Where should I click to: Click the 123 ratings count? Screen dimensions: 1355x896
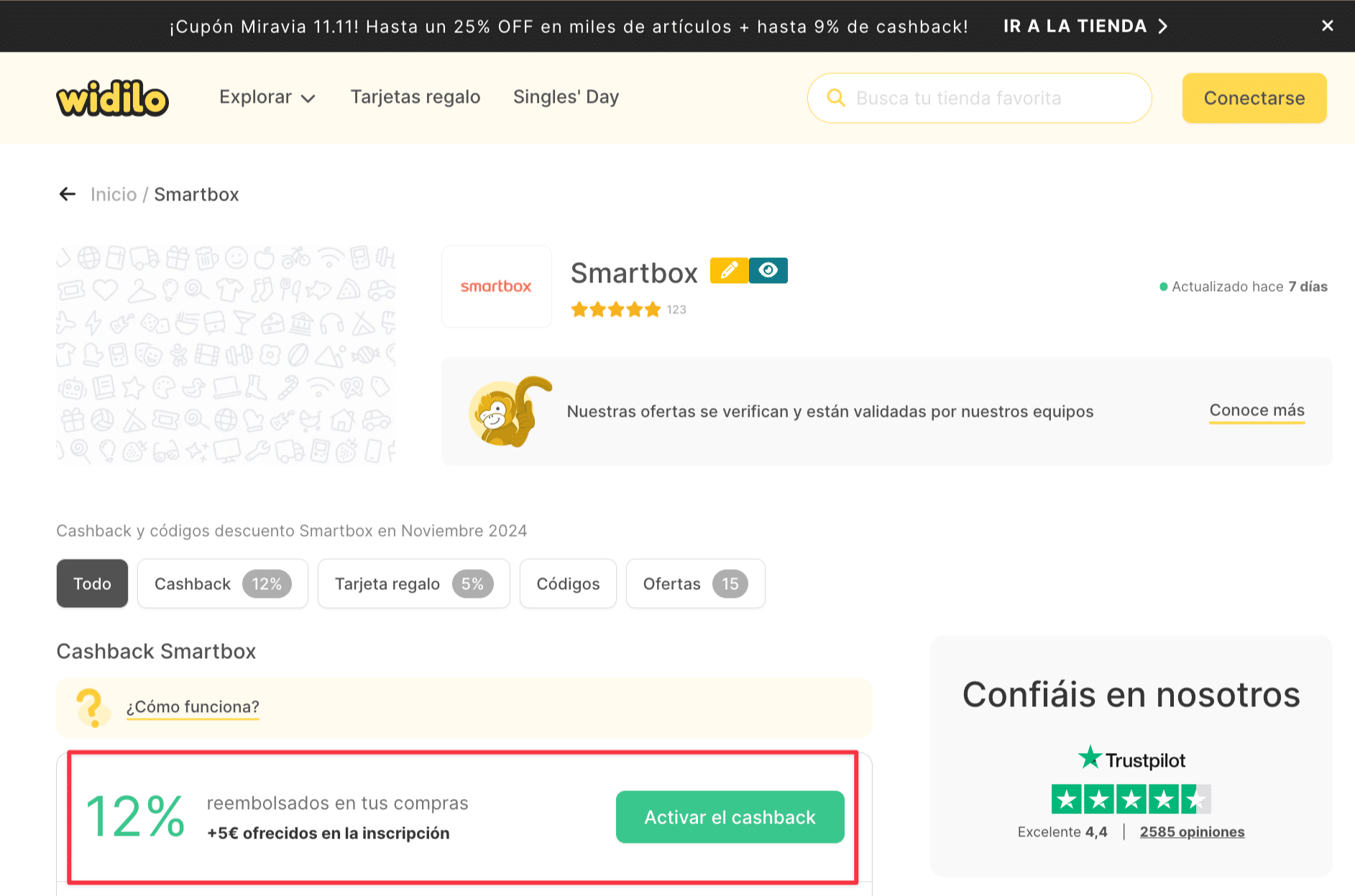[x=676, y=310]
